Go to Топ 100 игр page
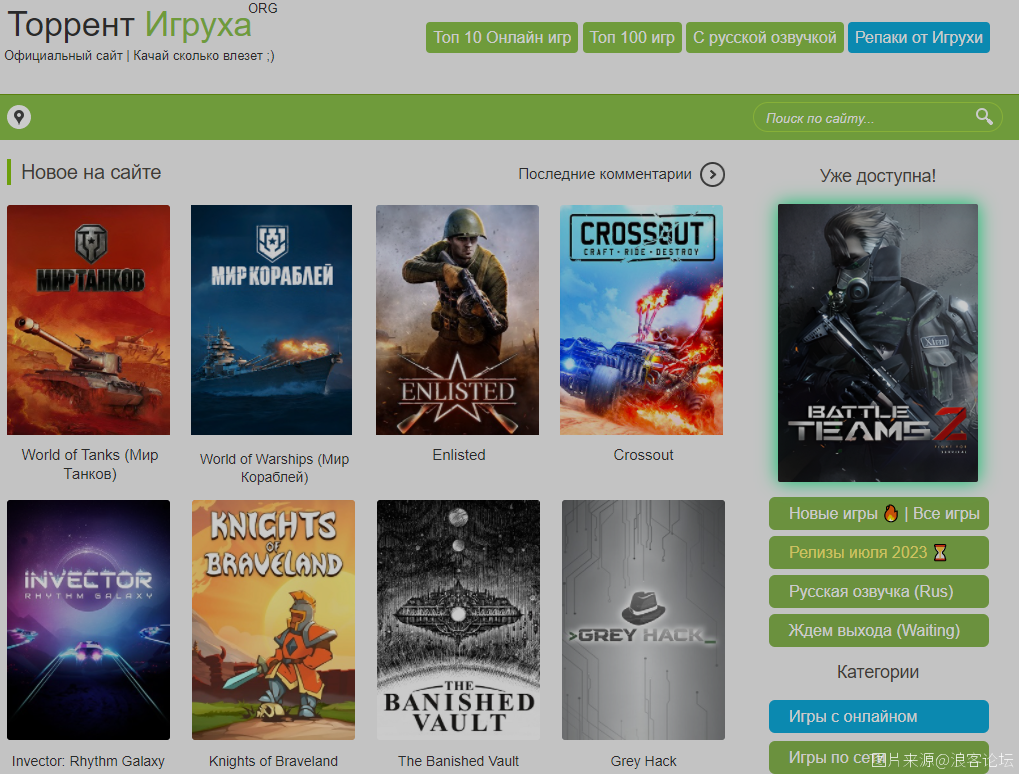The width and height of the screenshot is (1019, 774). (x=632, y=38)
